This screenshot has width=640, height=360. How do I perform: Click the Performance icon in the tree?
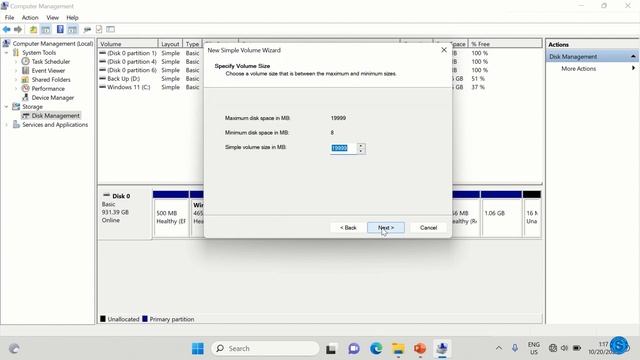tap(25, 88)
